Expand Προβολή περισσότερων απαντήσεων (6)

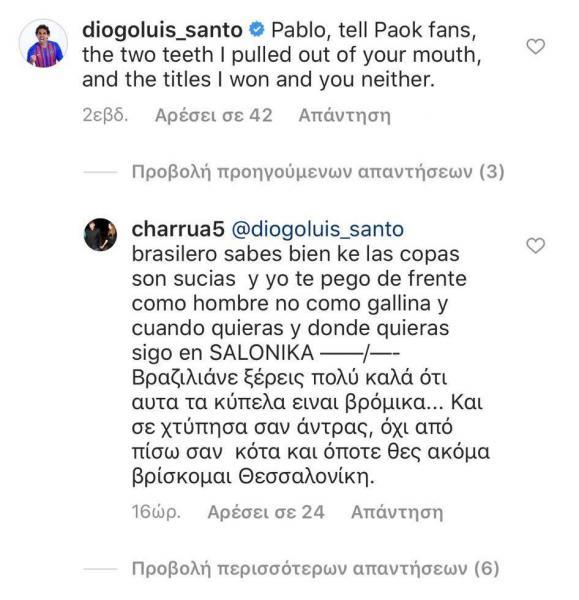[x=315, y=569]
